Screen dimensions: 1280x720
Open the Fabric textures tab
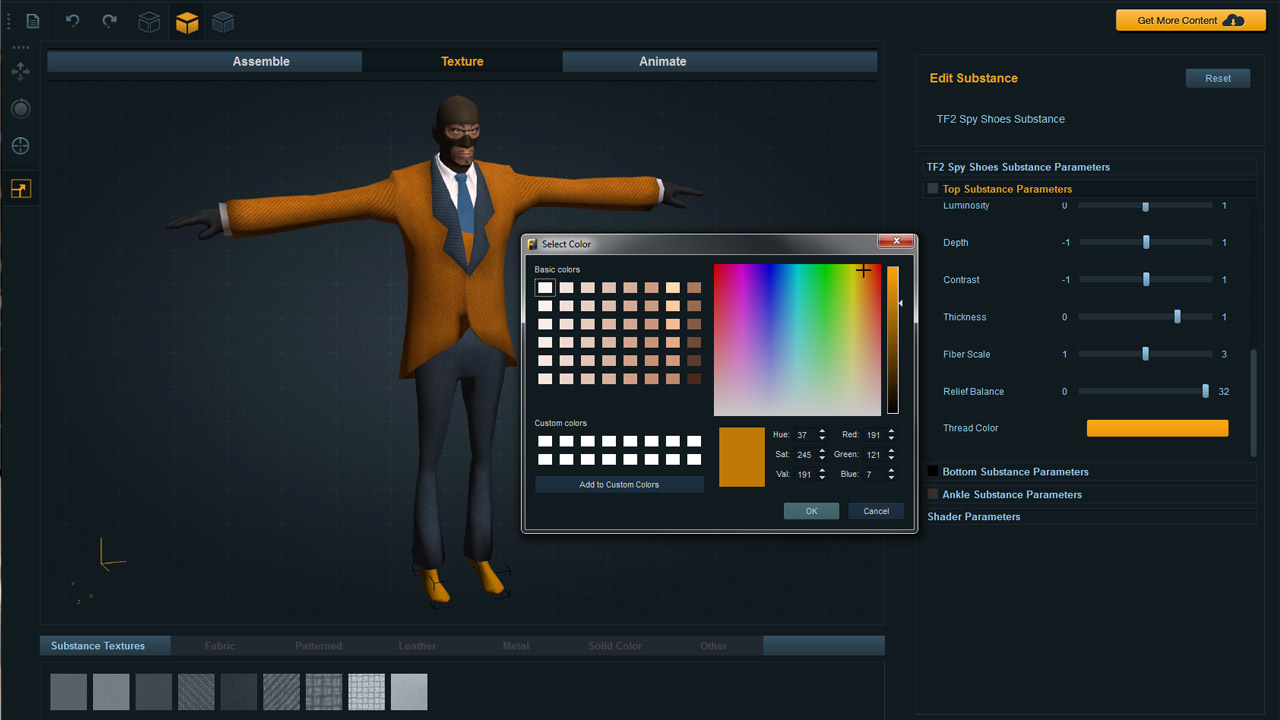tap(220, 646)
